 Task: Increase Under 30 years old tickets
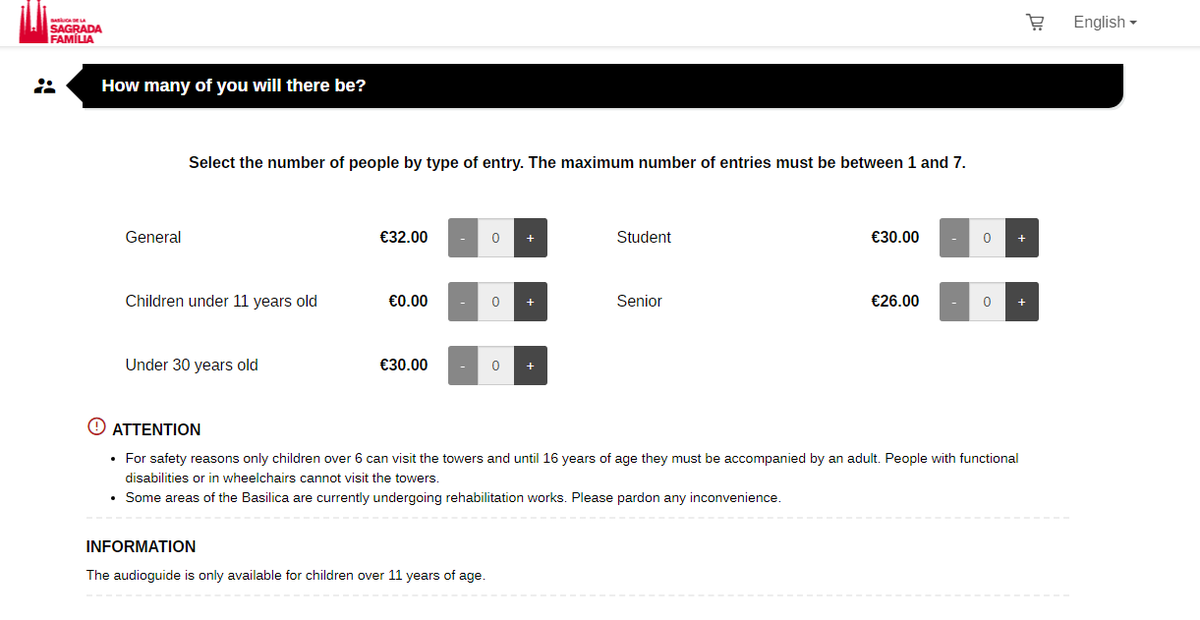(x=530, y=366)
